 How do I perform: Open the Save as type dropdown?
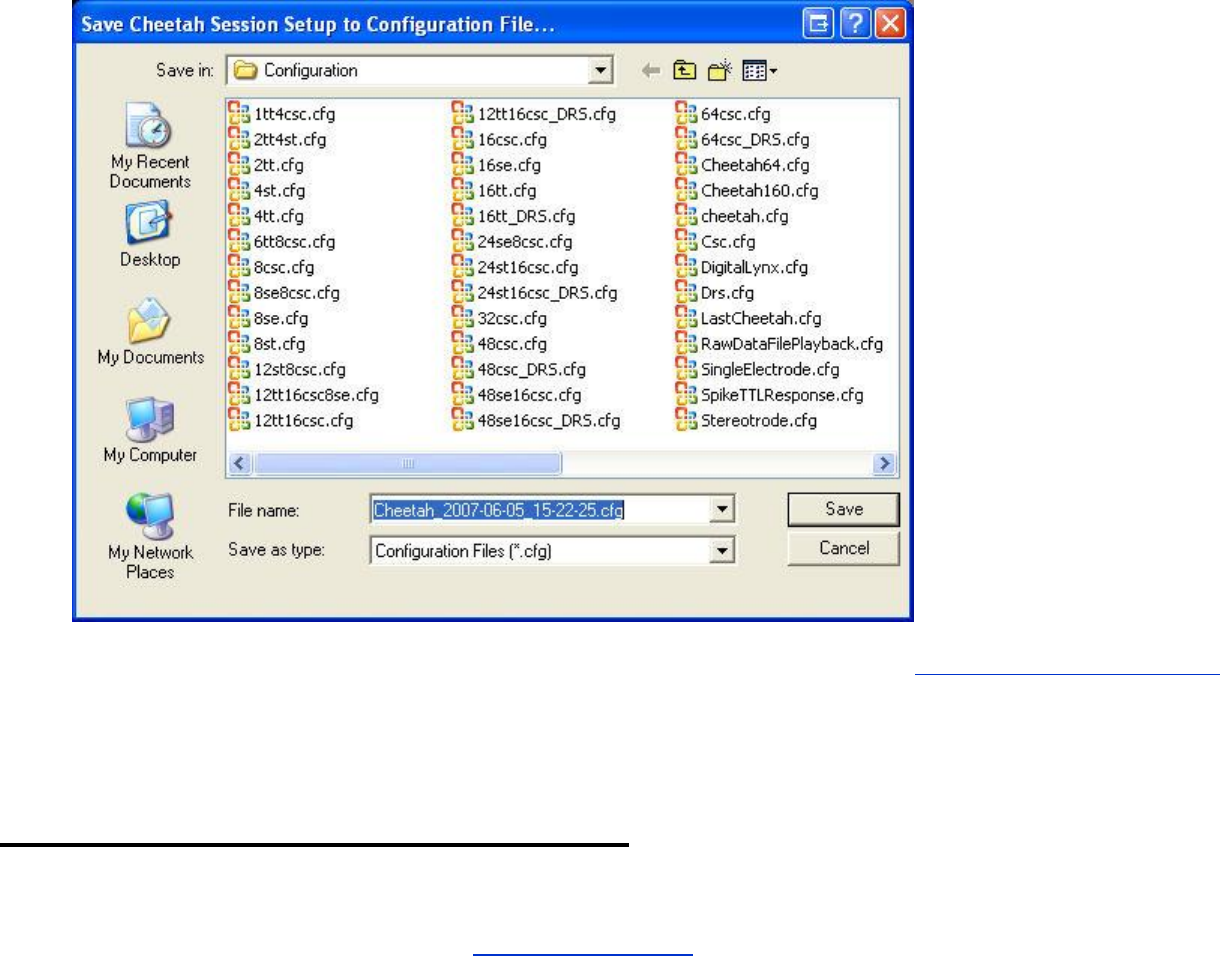pos(724,550)
